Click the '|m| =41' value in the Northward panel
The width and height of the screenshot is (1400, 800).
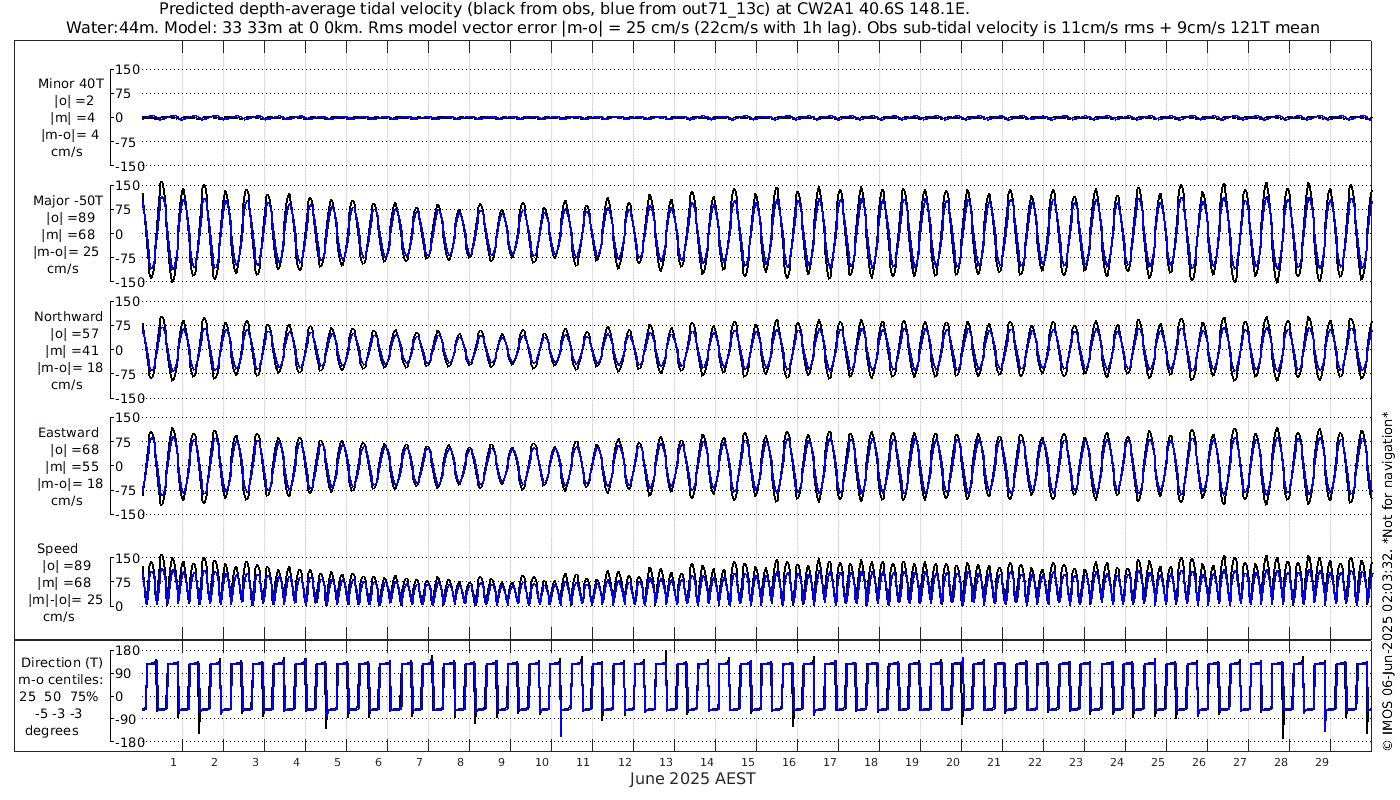[68, 350]
